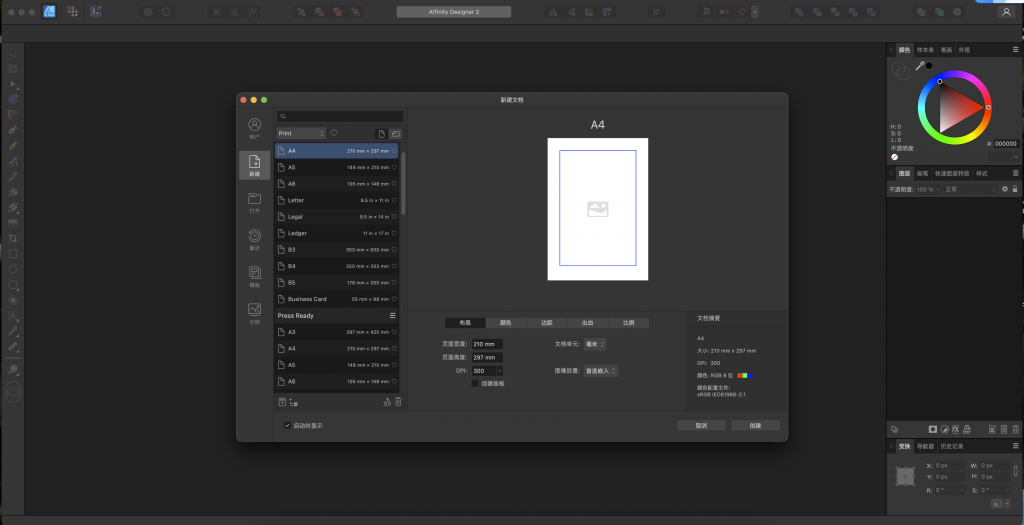The height and width of the screenshot is (525, 1024).
Task: Select portrait orientation icon above preset list
Action: point(382,133)
